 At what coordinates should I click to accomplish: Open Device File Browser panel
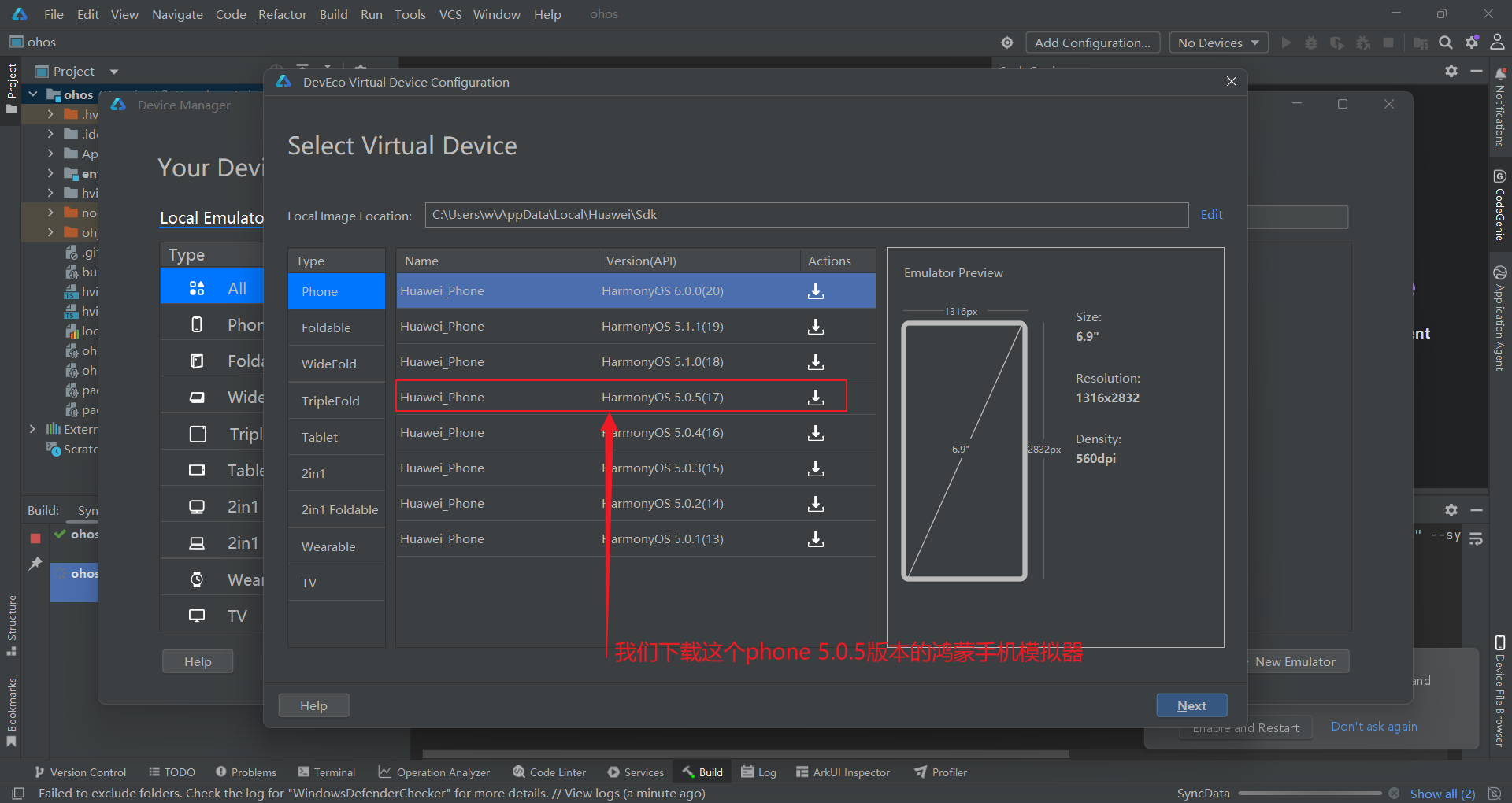pyautogui.click(x=1500, y=690)
